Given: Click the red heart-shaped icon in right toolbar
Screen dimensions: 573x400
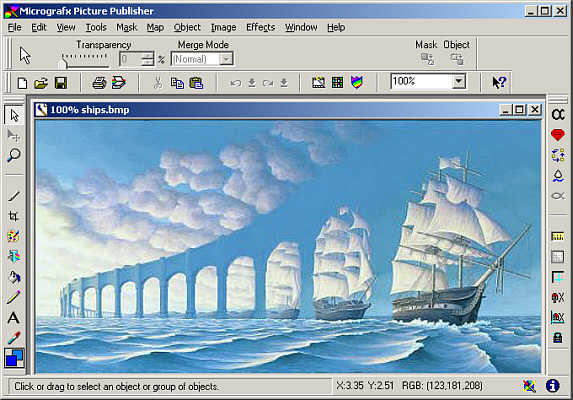Looking at the screenshot, I should coord(558,135).
